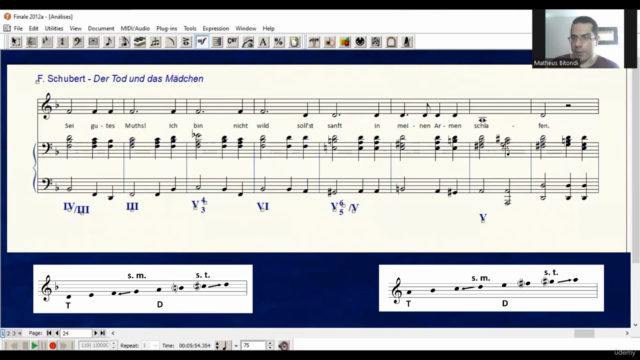This screenshot has height=360, width=640.
Task: Open the Plug-ins menu
Action: [x=167, y=28]
